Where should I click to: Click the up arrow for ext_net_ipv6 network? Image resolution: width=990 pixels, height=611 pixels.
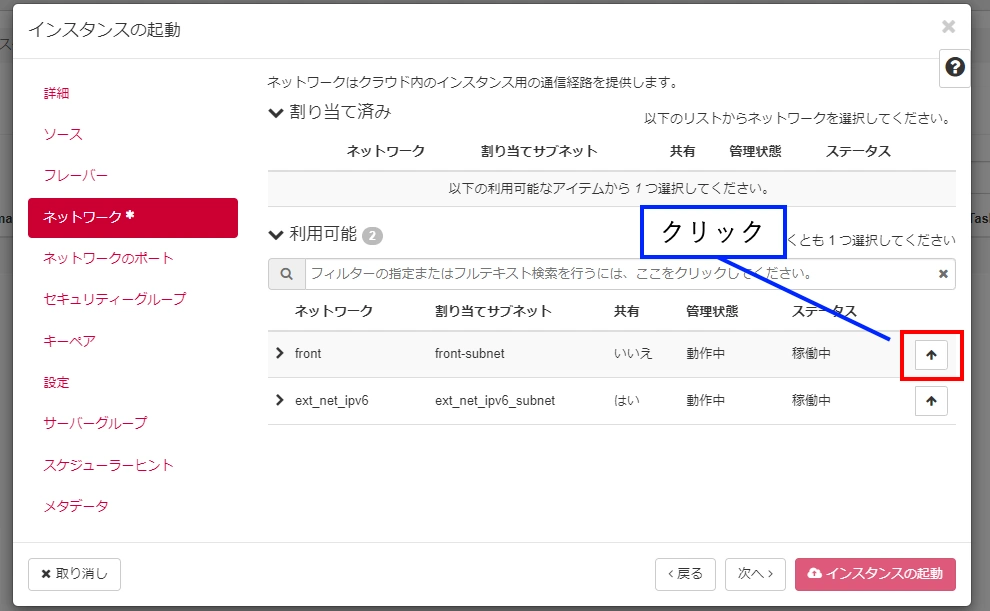(x=931, y=401)
